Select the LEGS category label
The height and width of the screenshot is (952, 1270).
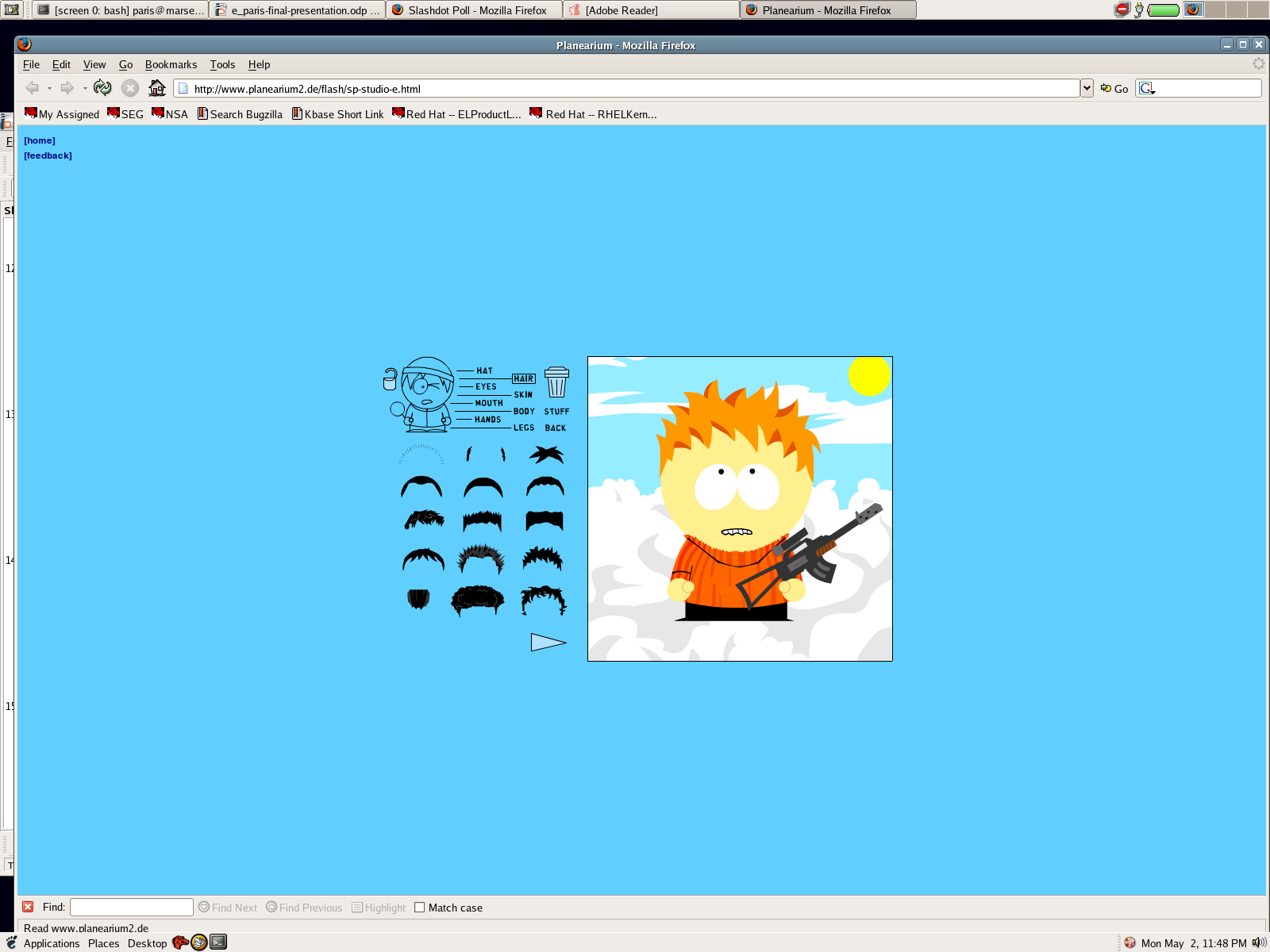pyautogui.click(x=524, y=428)
